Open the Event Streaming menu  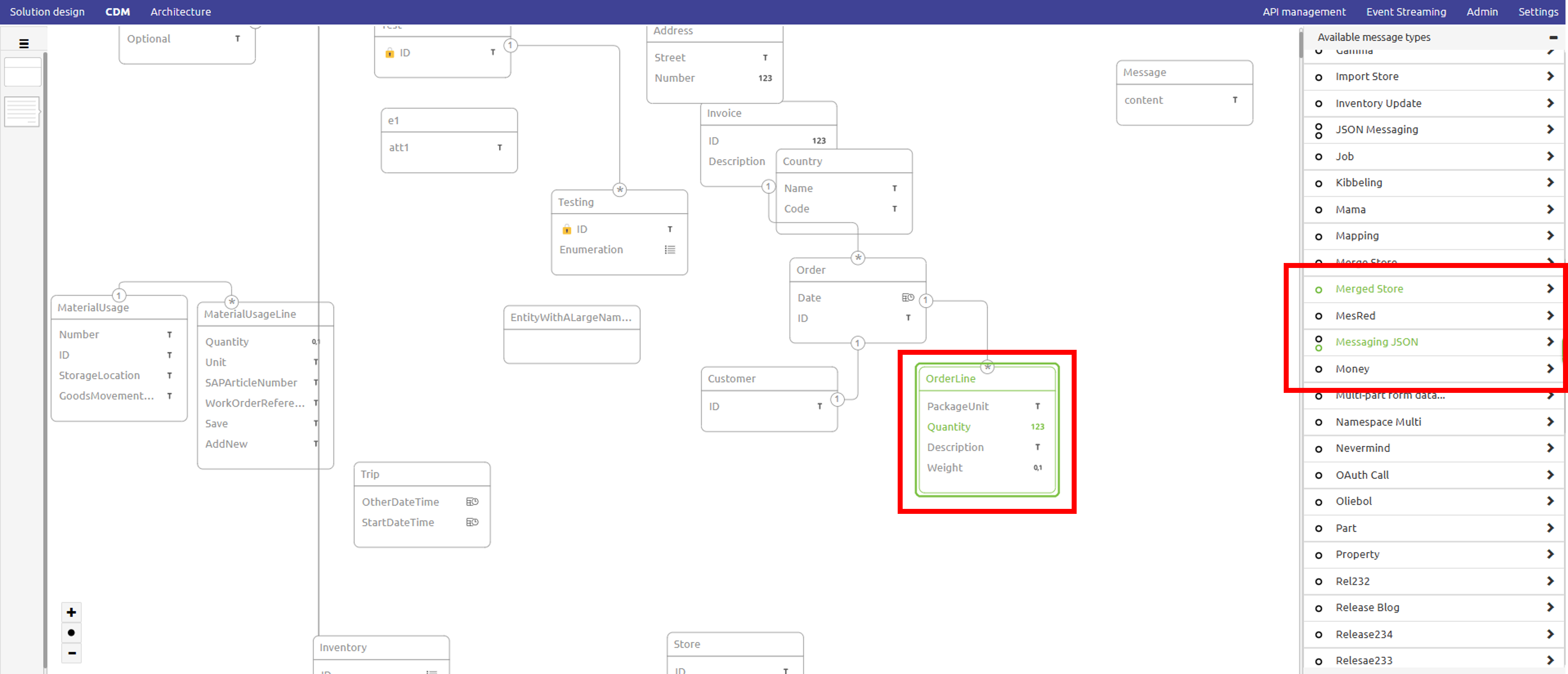pos(1405,12)
